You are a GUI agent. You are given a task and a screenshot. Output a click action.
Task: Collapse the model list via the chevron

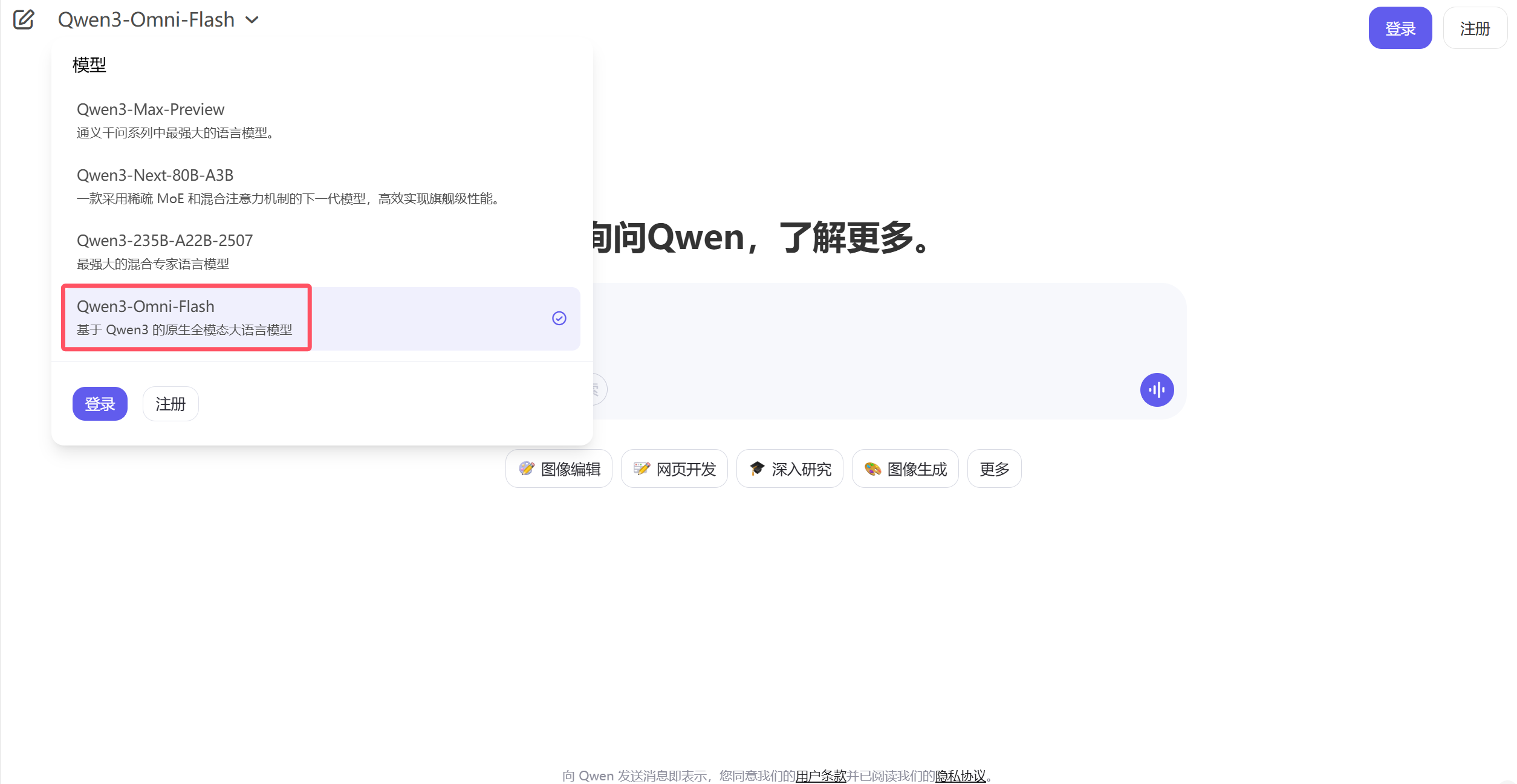click(x=252, y=19)
